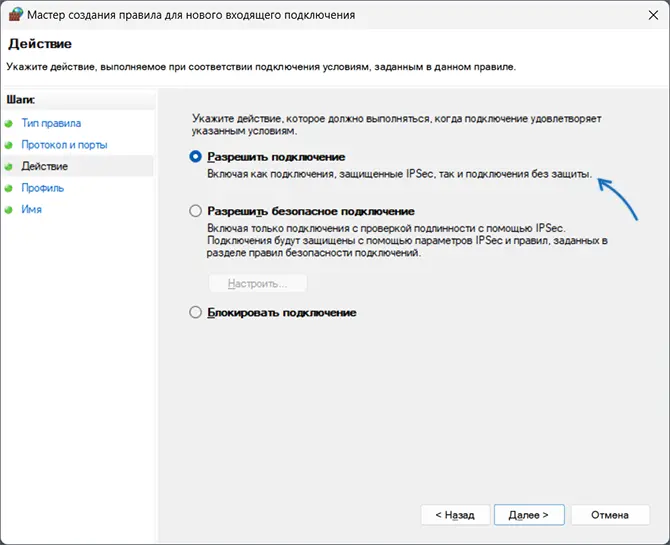Click the greyed-out Настроить... button
Screen dimensions: 670x545
point(257,284)
